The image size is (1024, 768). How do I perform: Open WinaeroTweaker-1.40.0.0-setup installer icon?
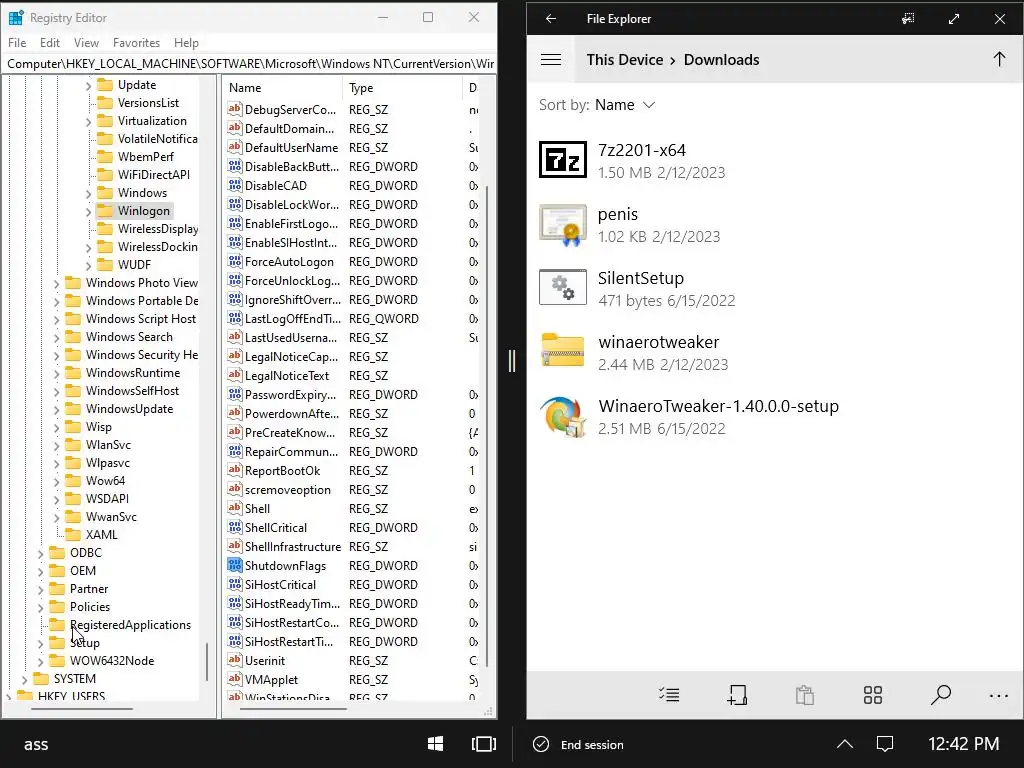coord(562,416)
